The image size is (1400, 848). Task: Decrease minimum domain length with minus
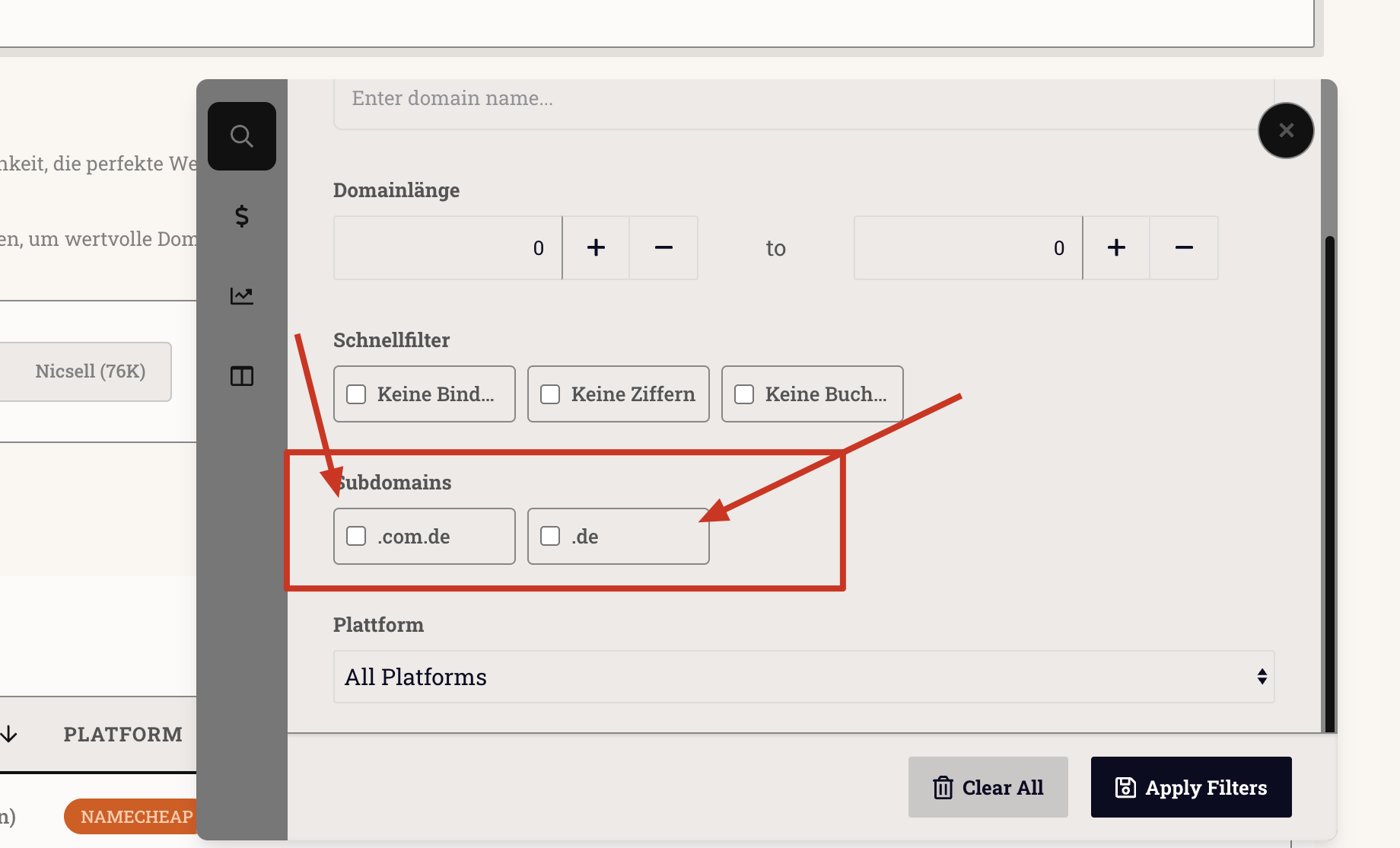click(x=663, y=248)
